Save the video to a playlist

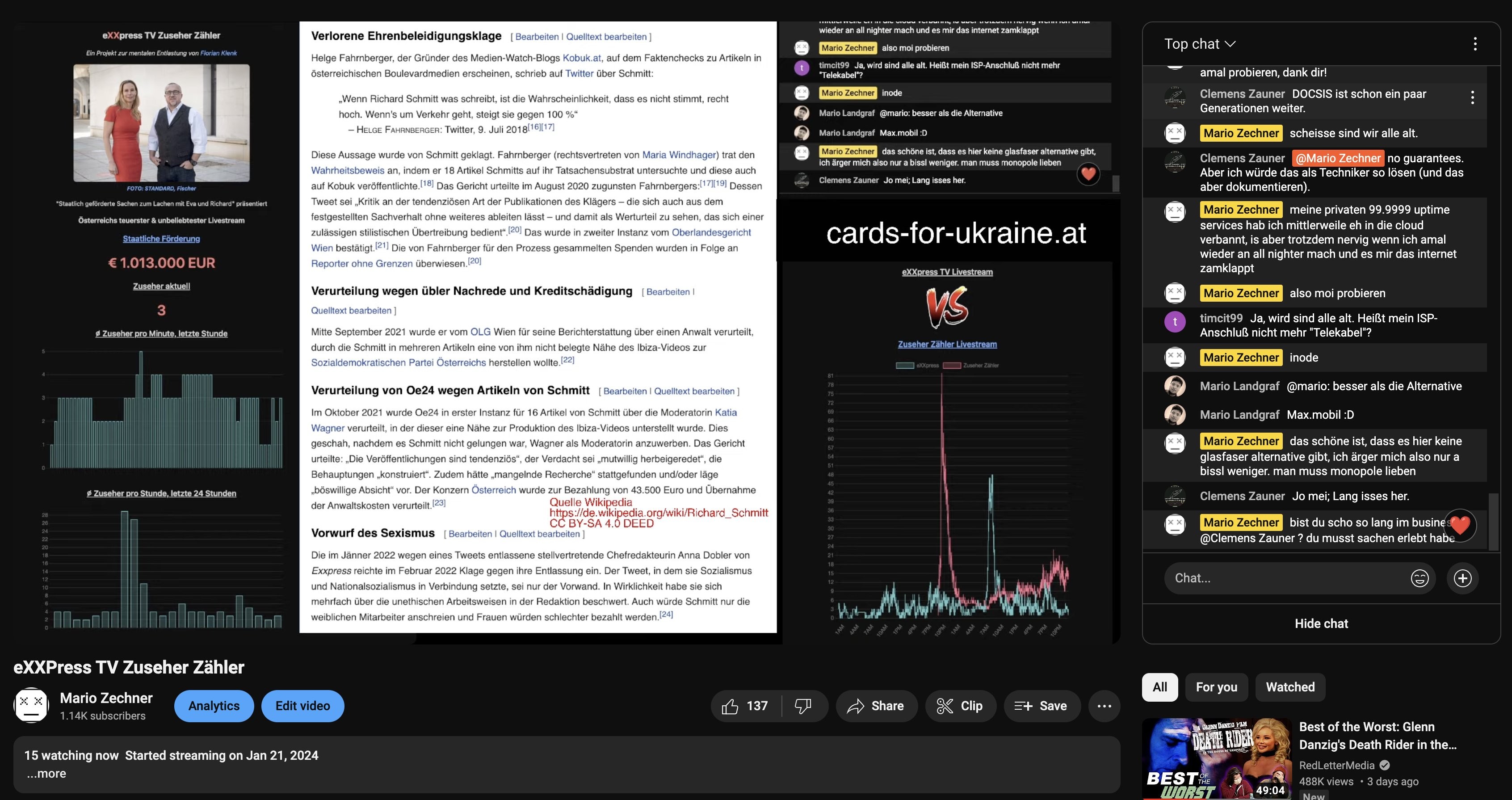click(1042, 706)
